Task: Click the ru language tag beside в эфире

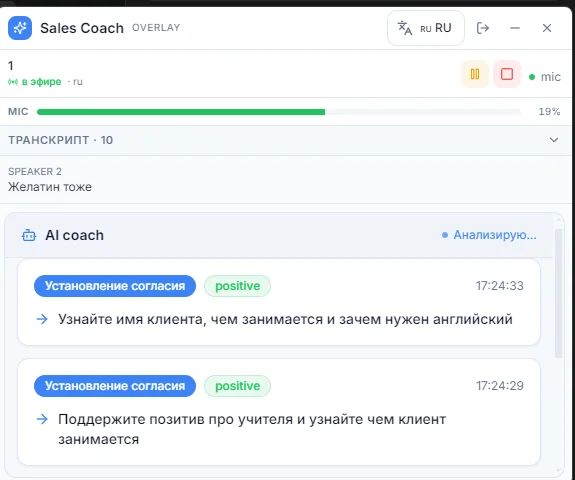Action: click(77, 82)
